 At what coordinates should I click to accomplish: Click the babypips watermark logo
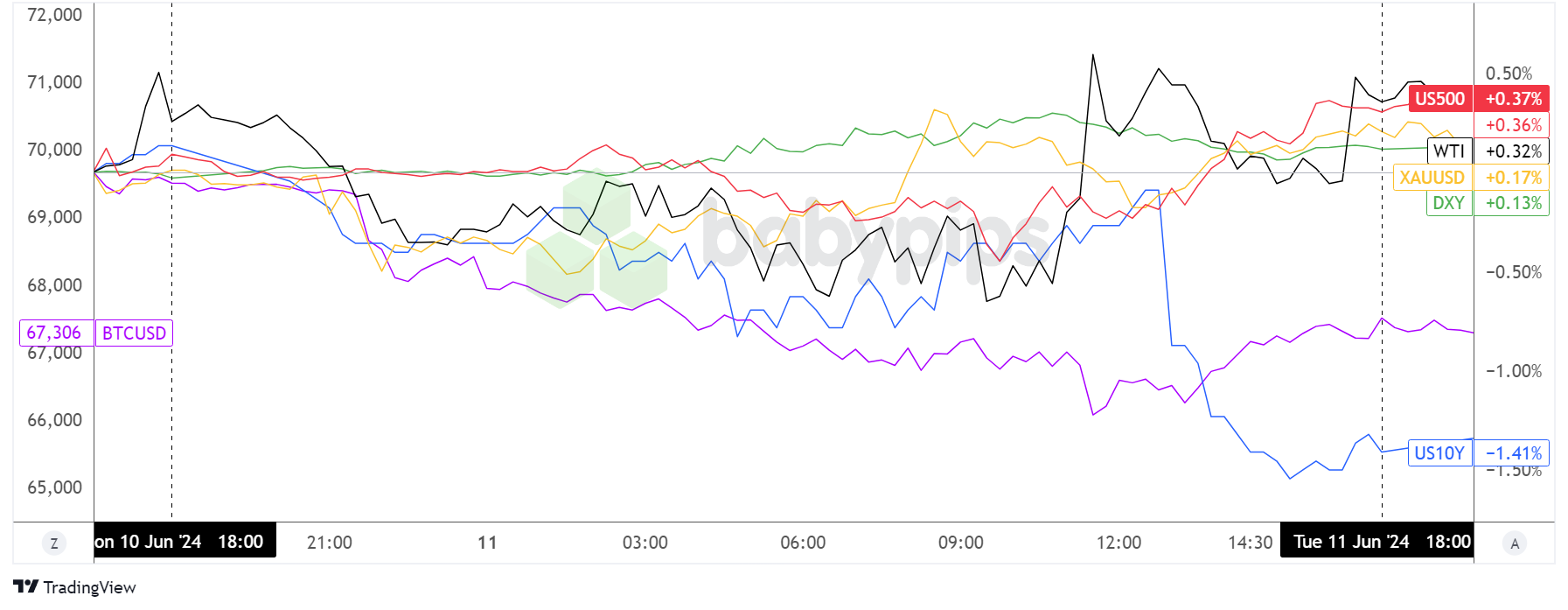tap(787, 238)
